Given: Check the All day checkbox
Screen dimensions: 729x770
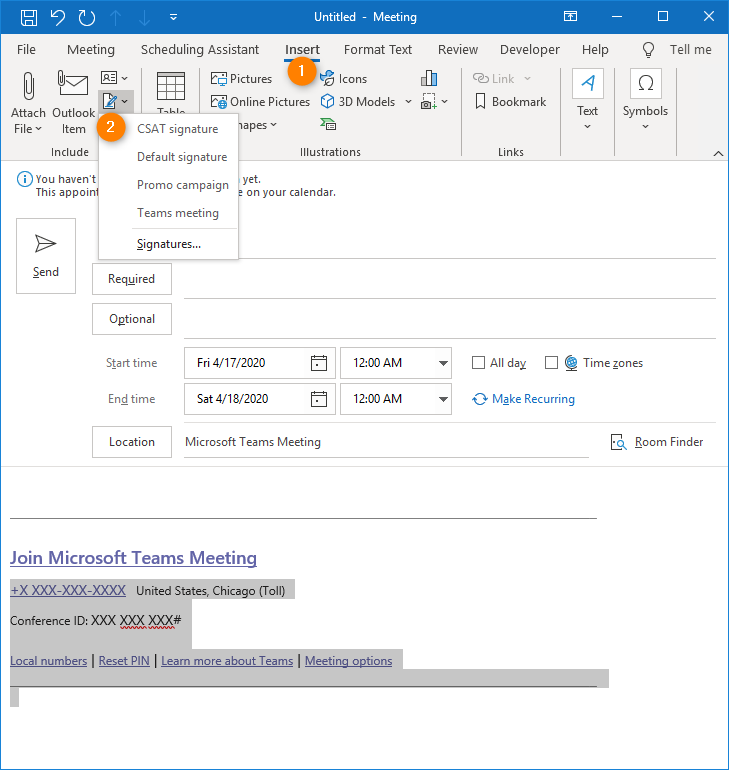Looking at the screenshot, I should click(x=478, y=362).
